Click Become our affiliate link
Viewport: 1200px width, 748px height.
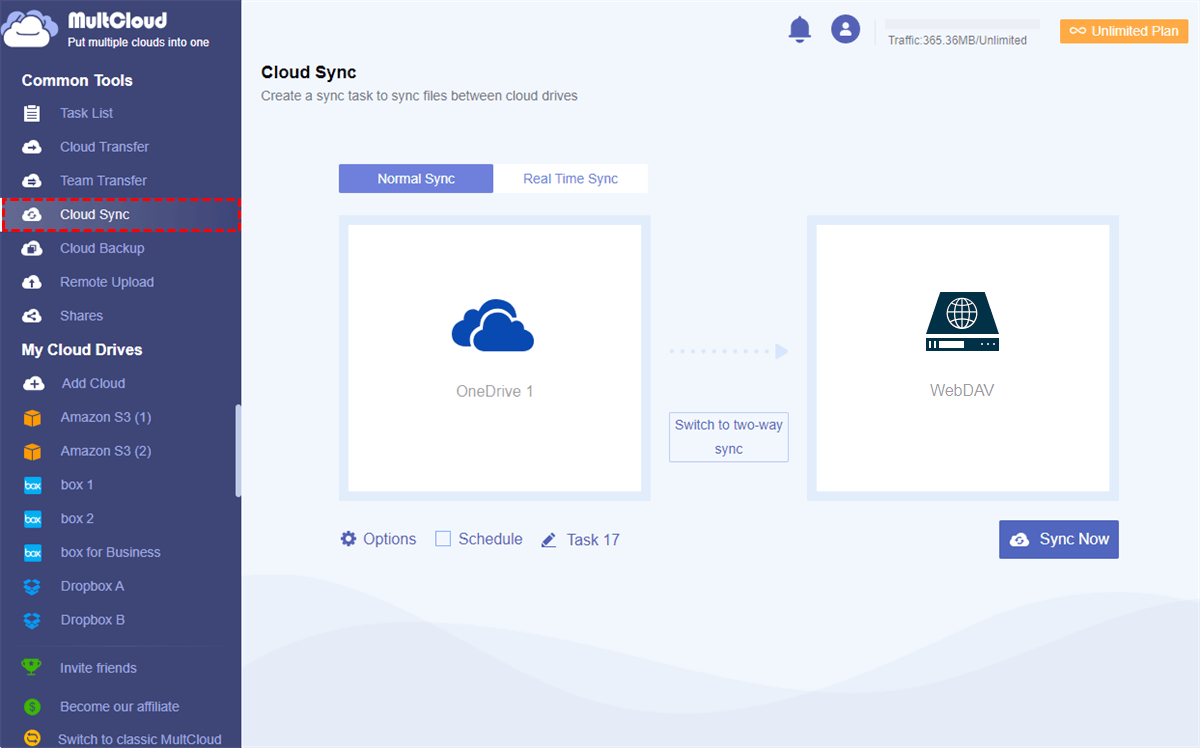tap(120, 707)
